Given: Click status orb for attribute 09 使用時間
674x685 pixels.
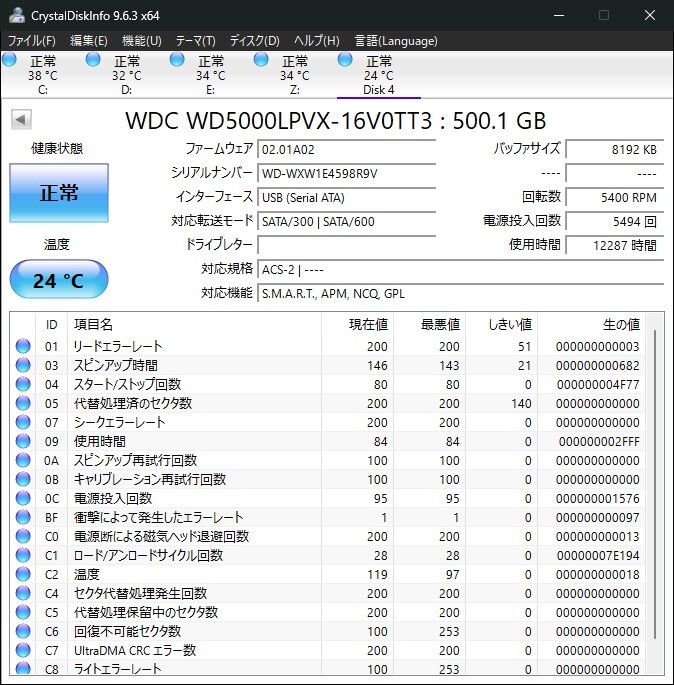Looking at the screenshot, I should [23, 441].
